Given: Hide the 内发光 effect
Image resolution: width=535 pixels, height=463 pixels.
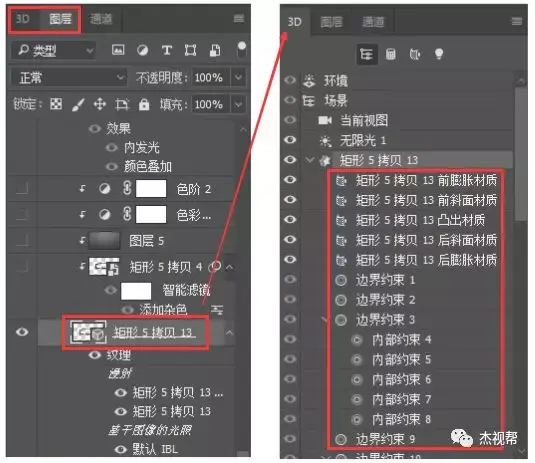Looking at the screenshot, I should point(111,148).
